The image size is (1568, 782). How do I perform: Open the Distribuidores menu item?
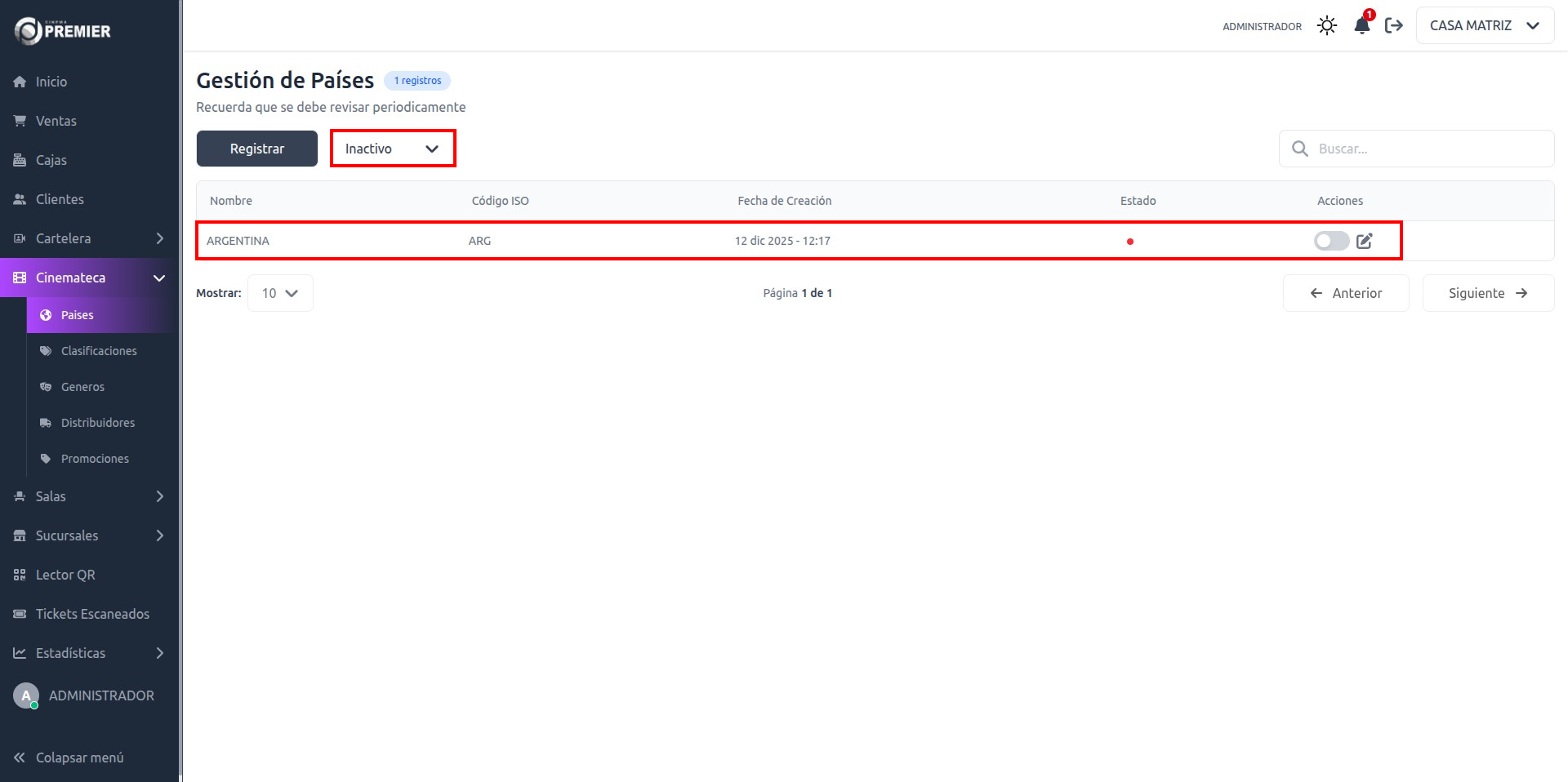click(x=98, y=423)
